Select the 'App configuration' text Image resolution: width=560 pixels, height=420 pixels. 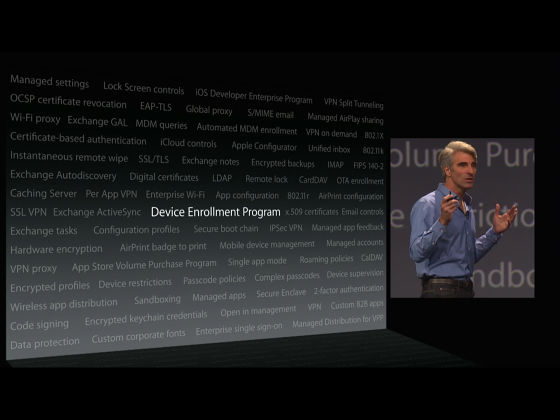[x=247, y=195]
